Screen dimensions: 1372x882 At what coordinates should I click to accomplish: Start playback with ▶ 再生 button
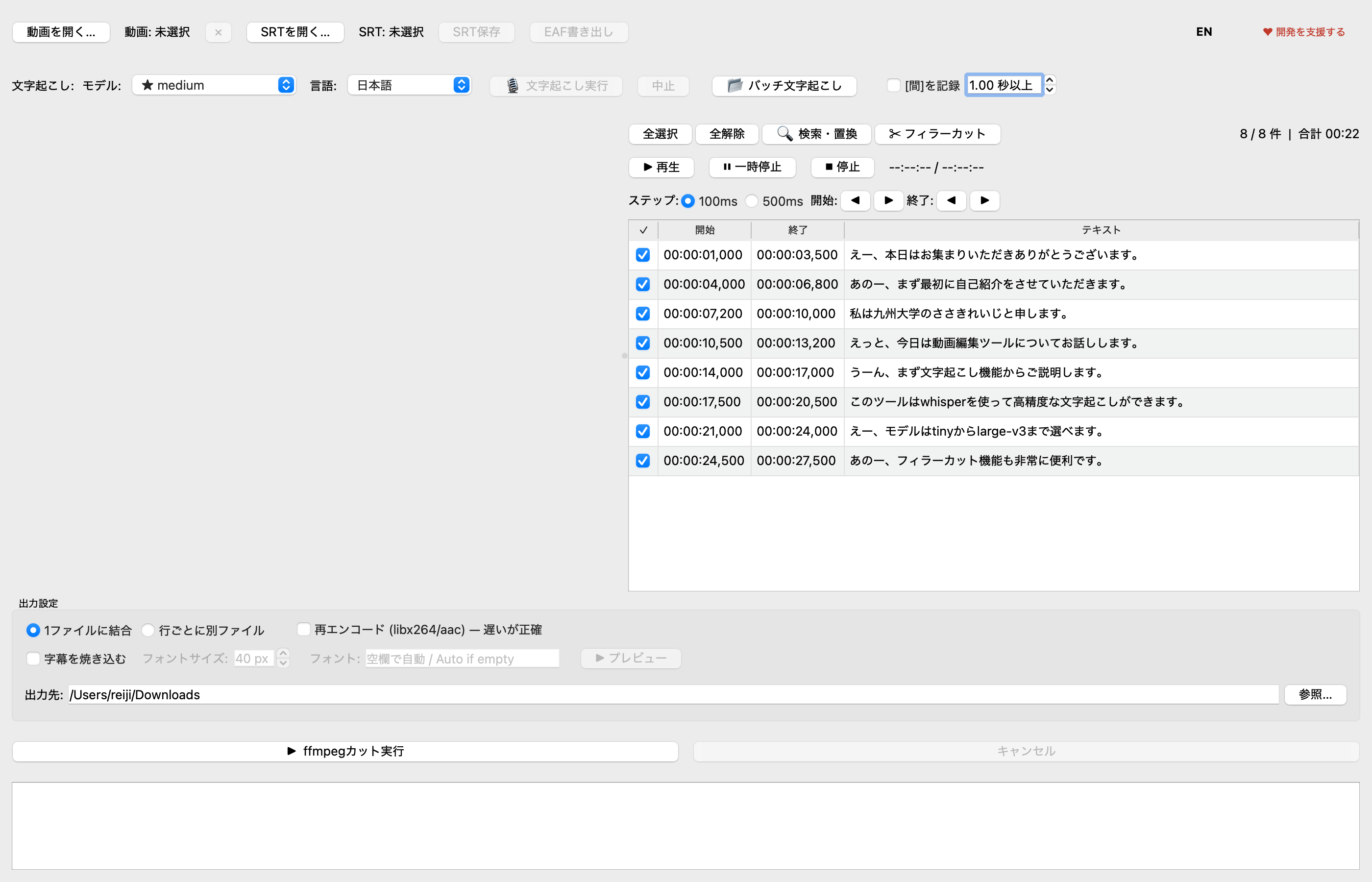[x=661, y=167]
